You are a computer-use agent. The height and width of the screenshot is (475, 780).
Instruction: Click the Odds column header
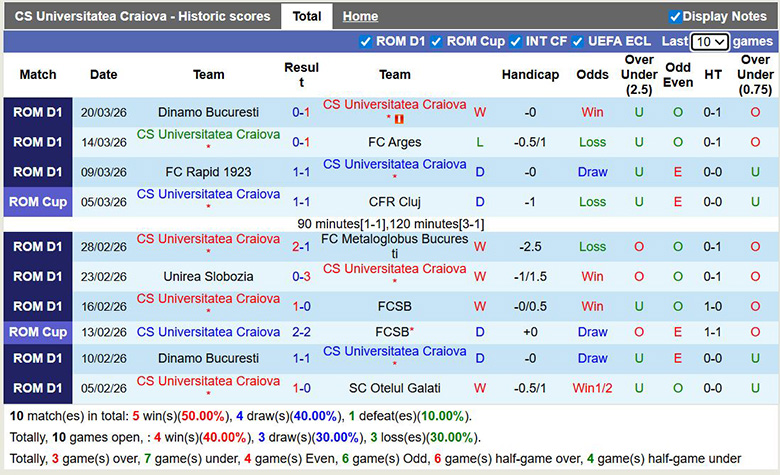coord(592,75)
